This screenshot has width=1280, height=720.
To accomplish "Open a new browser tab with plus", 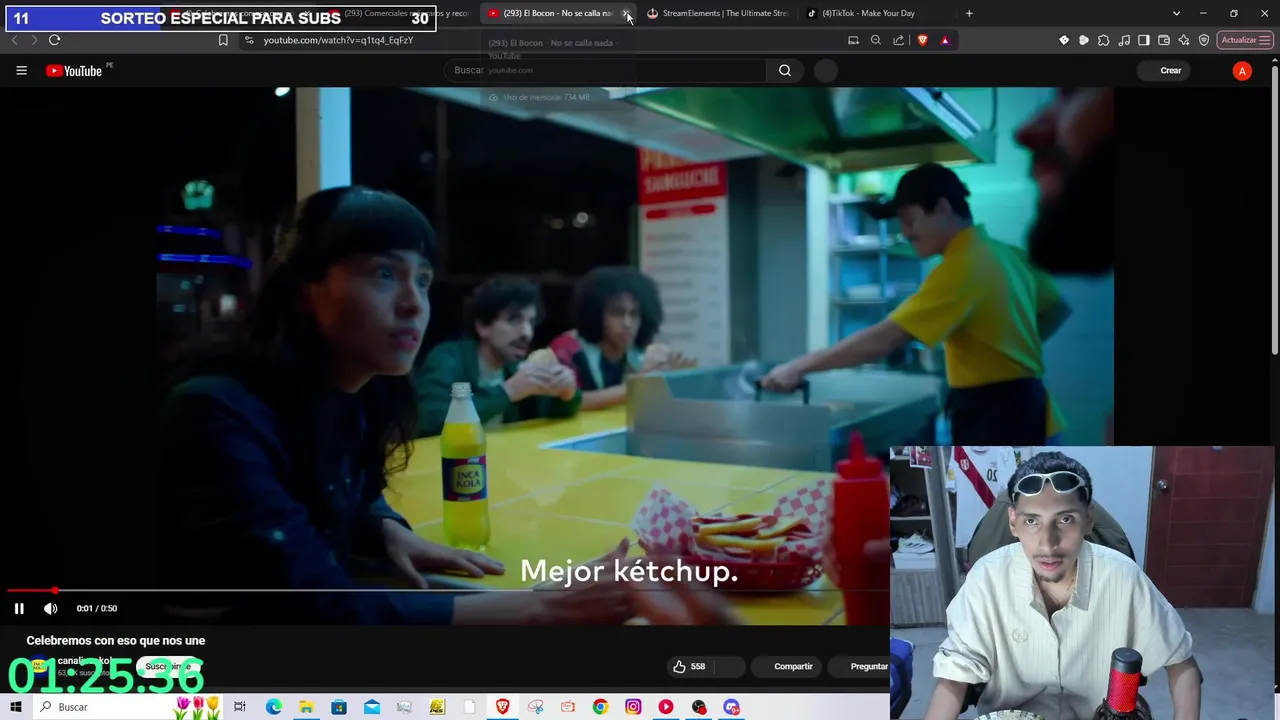I will point(969,13).
